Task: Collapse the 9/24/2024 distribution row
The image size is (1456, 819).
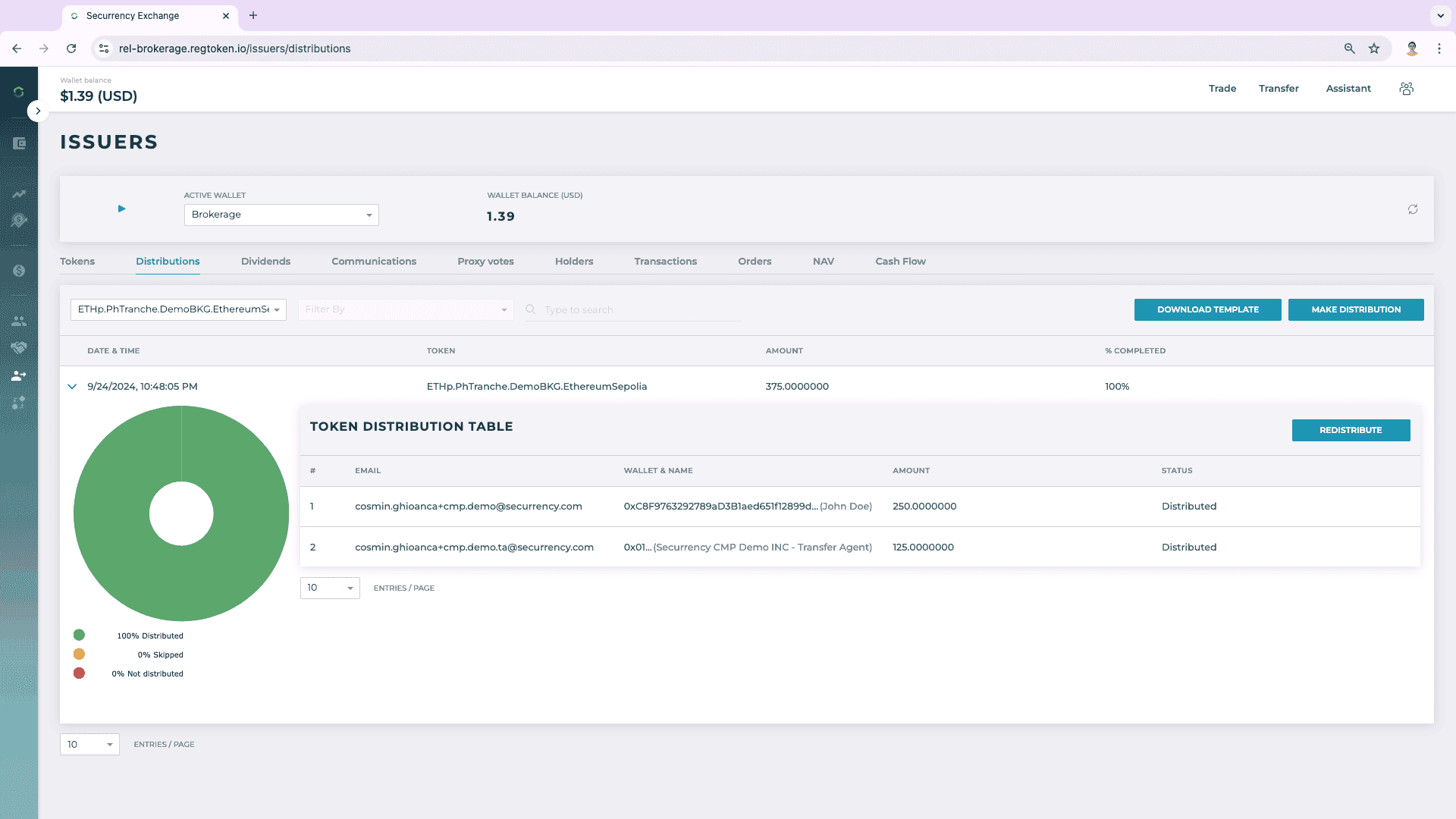Action: click(72, 387)
